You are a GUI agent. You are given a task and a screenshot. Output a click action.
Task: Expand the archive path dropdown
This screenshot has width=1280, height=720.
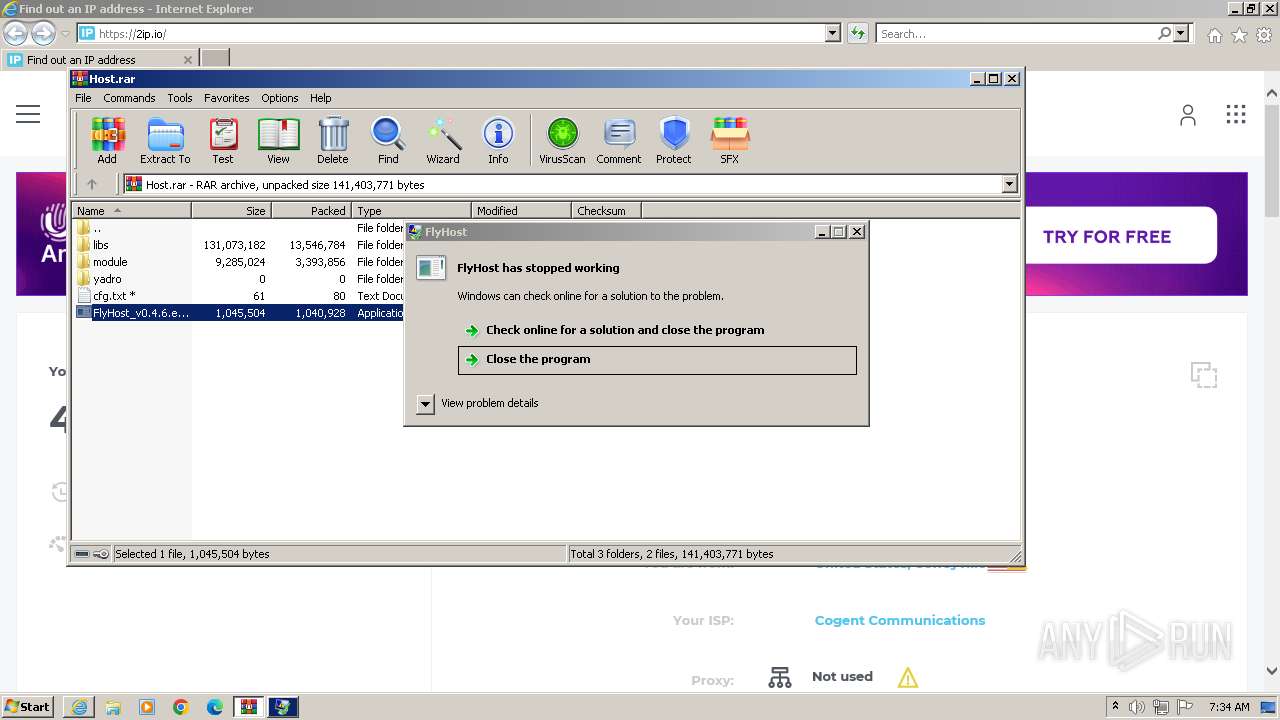(x=1009, y=184)
